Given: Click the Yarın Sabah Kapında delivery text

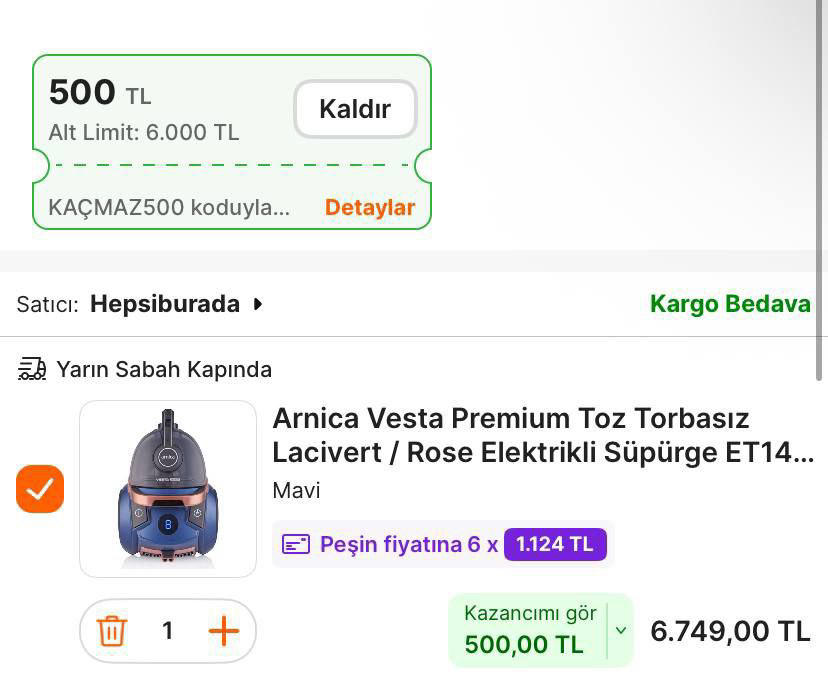Looking at the screenshot, I should (x=164, y=369).
